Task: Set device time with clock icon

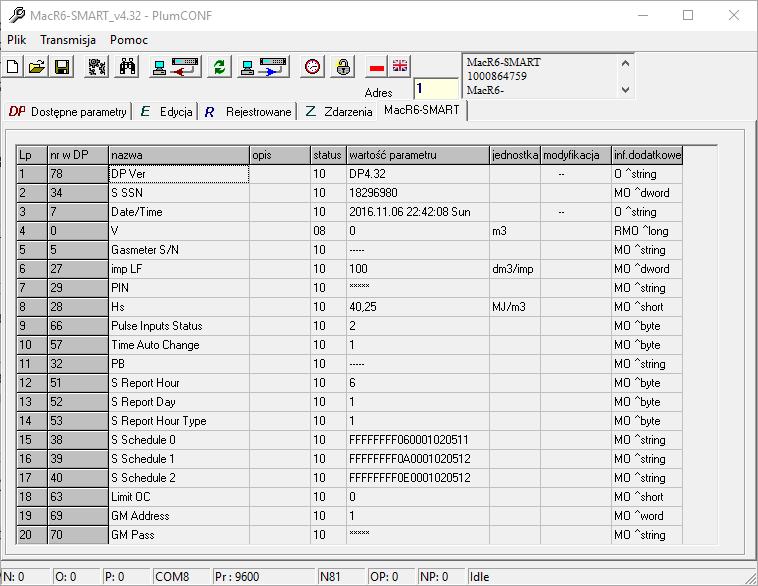Action: point(312,67)
